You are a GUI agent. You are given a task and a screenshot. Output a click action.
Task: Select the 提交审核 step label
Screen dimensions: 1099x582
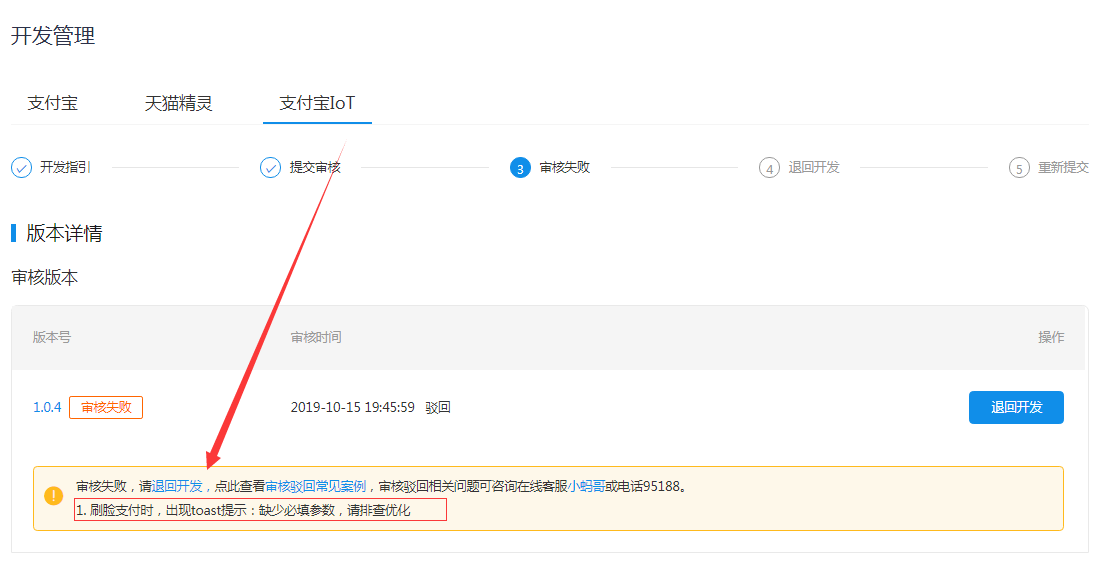pyautogui.click(x=315, y=168)
